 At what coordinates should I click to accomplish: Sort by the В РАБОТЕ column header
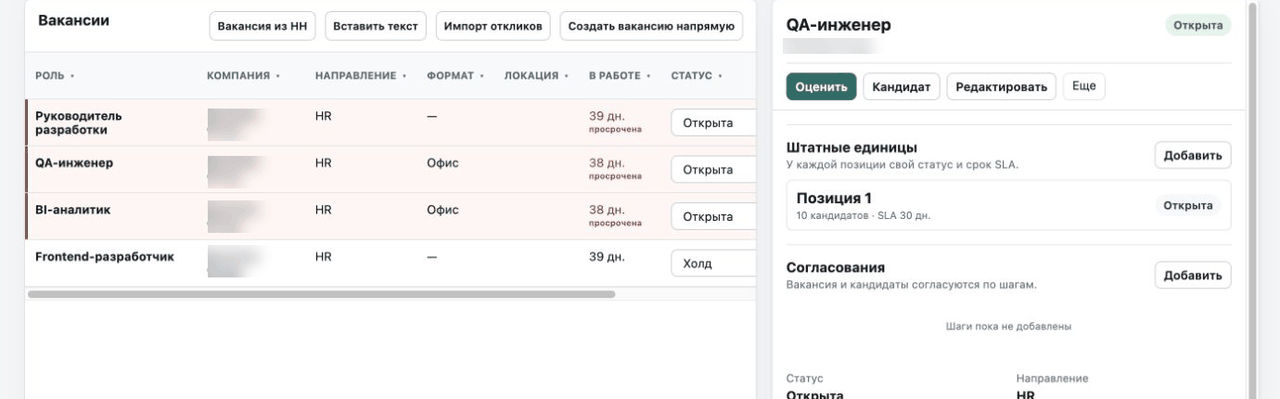(x=620, y=76)
